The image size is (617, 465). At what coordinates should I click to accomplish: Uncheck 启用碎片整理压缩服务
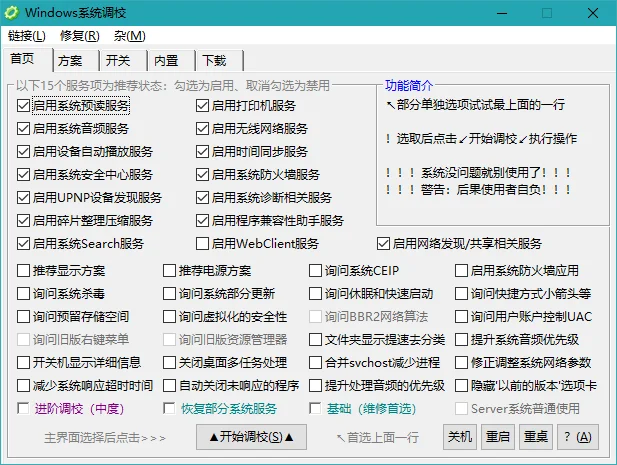[x=24, y=221]
